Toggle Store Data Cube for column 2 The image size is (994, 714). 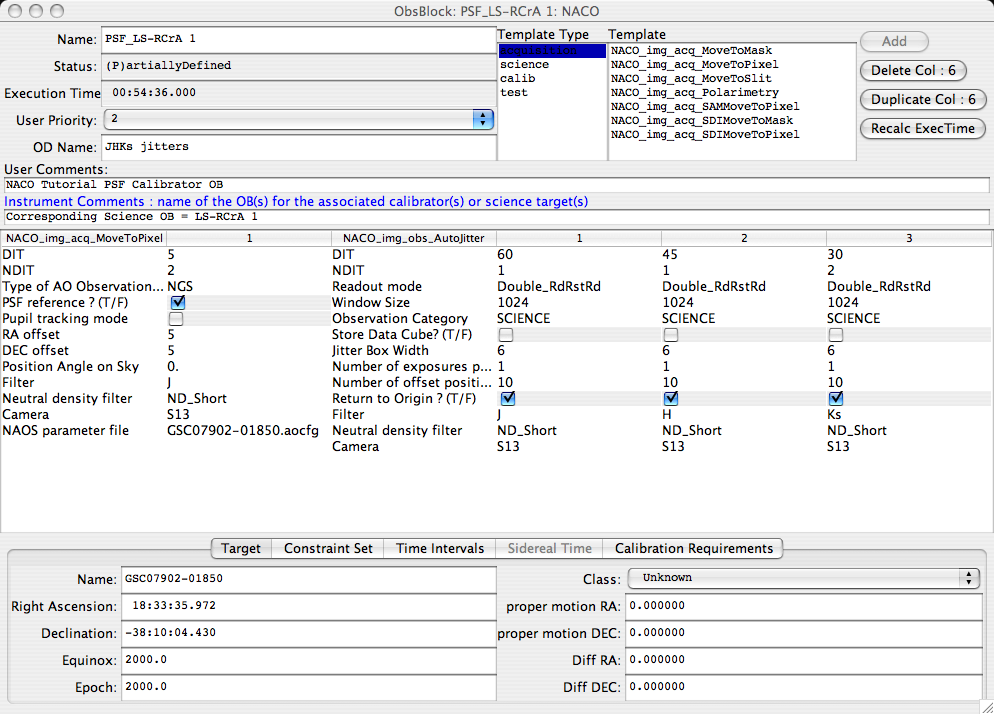[671, 334]
